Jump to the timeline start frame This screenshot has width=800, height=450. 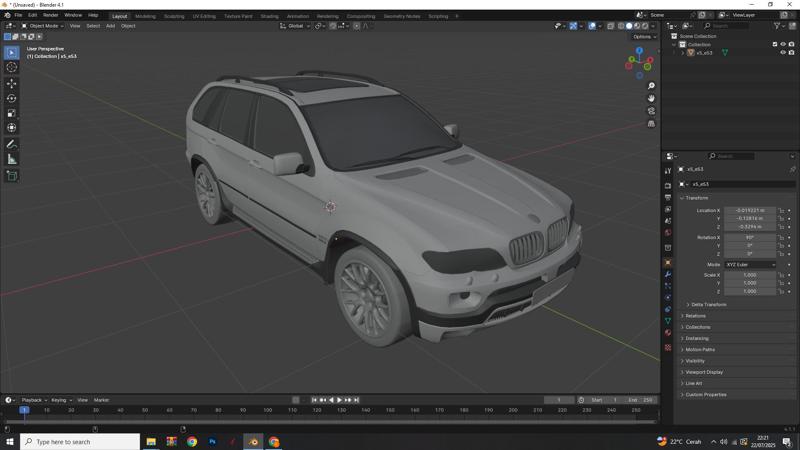[x=314, y=400]
